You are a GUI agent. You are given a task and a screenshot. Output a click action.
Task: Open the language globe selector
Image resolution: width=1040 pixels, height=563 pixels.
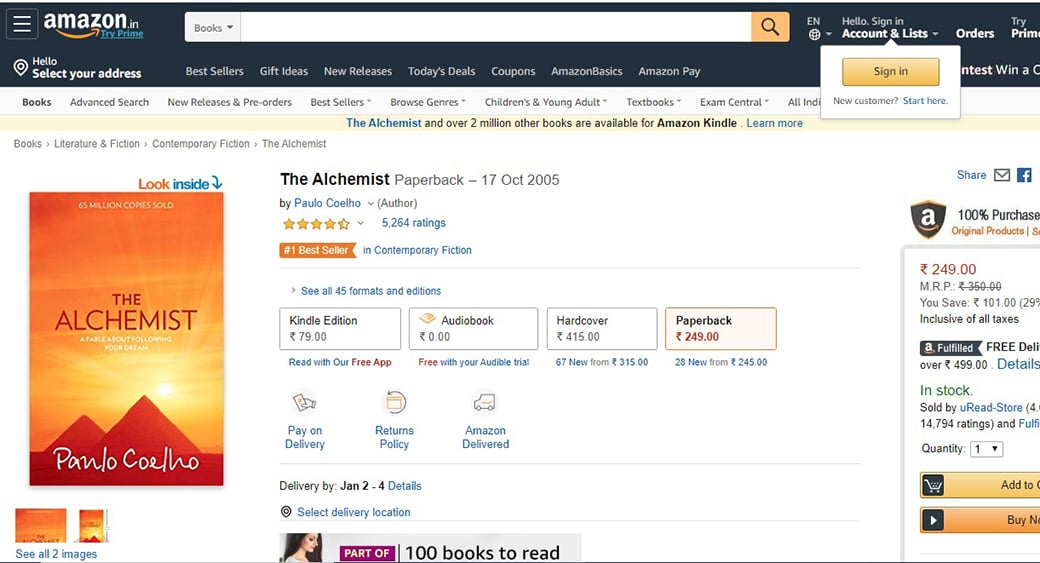[816, 34]
